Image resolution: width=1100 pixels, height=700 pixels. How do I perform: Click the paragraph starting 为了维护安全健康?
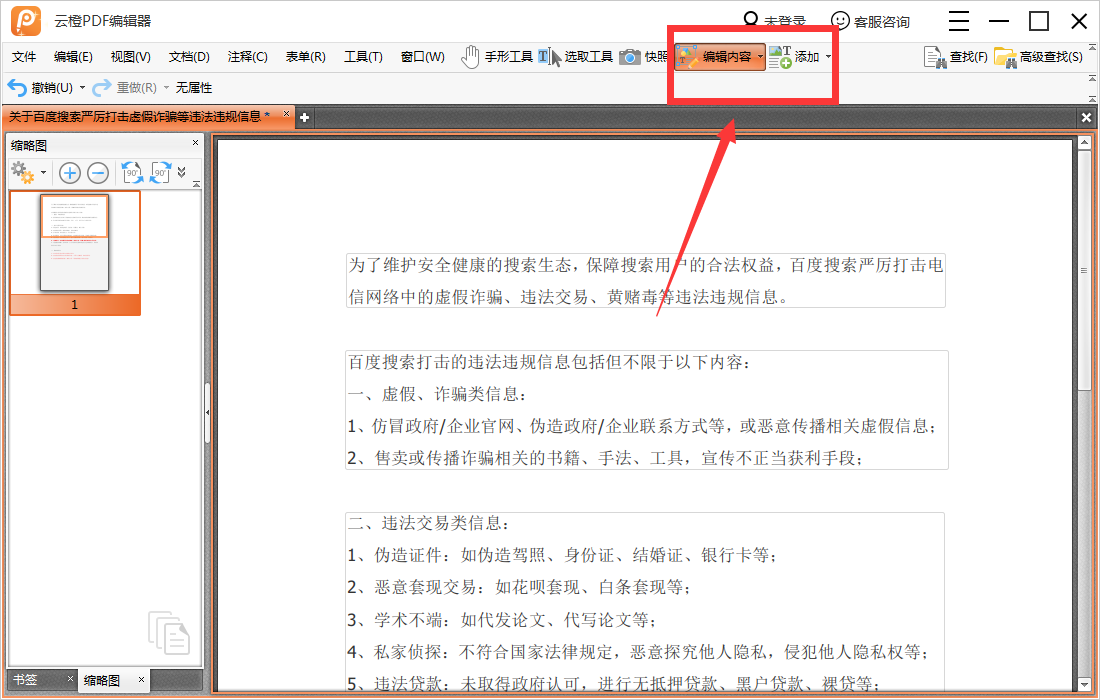(645, 281)
